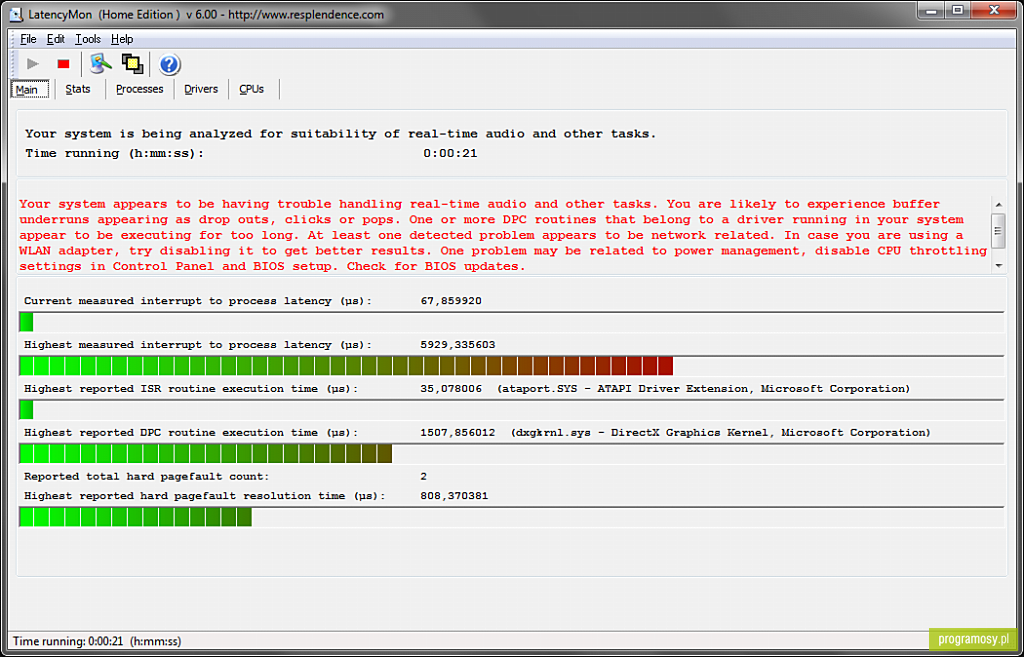Viewport: 1024px width, 657px height.
Task: Click the ISR routine execution time bar
Action: (511, 409)
